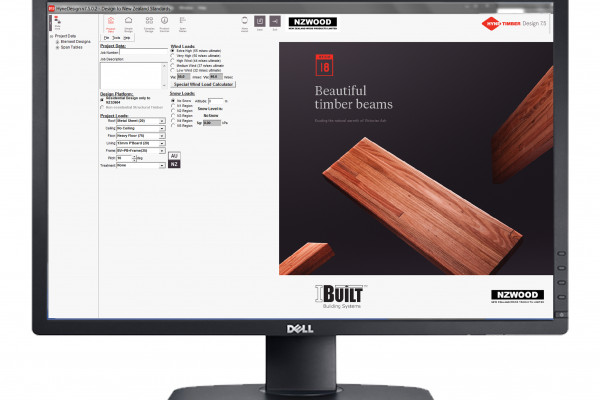Click the dark Save icon button
The width and height of the screenshot is (600, 400).
(260, 21)
